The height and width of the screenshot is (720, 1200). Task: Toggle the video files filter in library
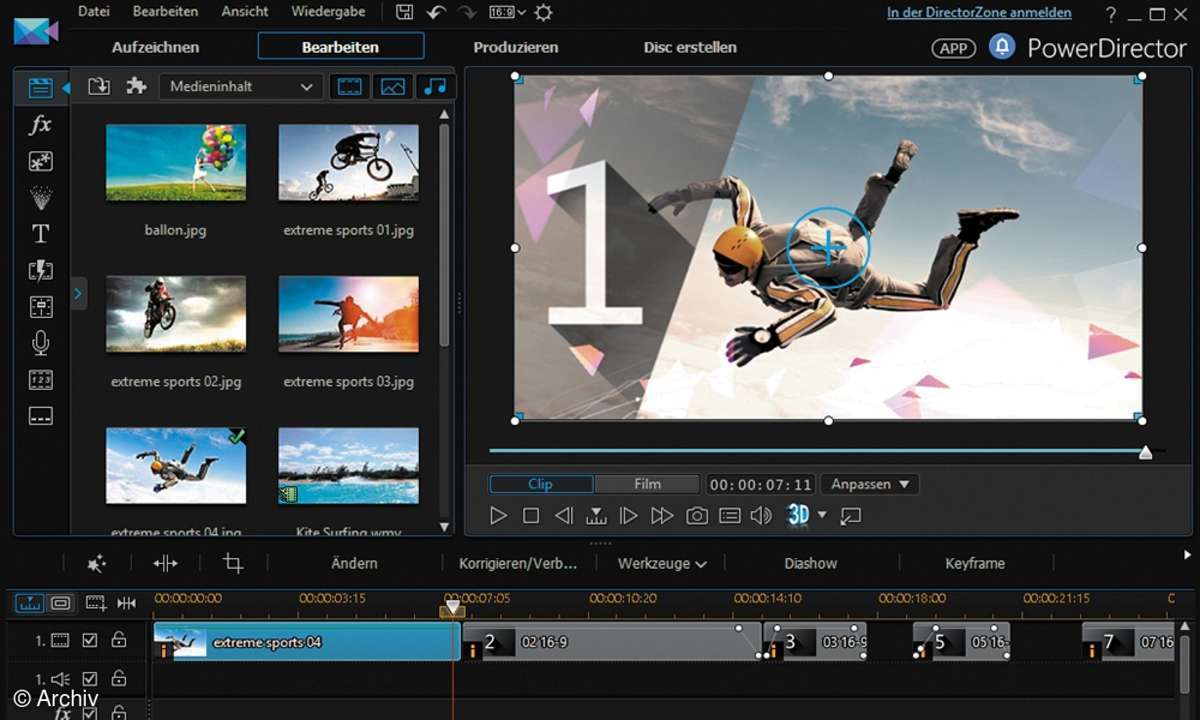350,87
